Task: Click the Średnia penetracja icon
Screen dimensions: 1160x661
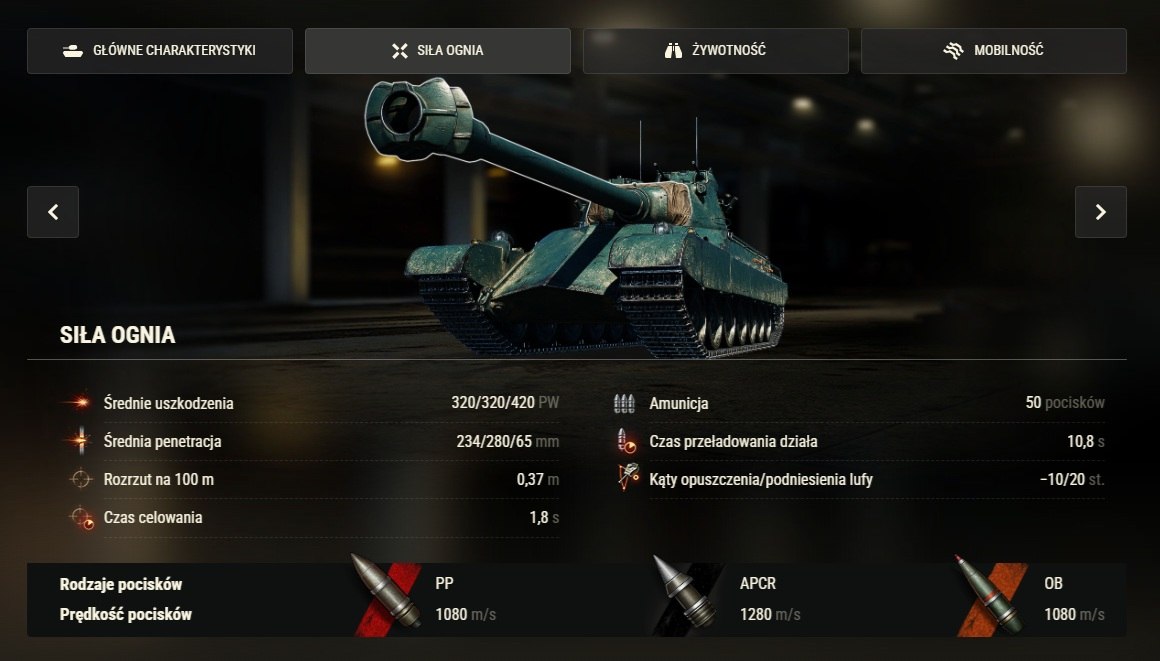Action: pyautogui.click(x=80, y=440)
